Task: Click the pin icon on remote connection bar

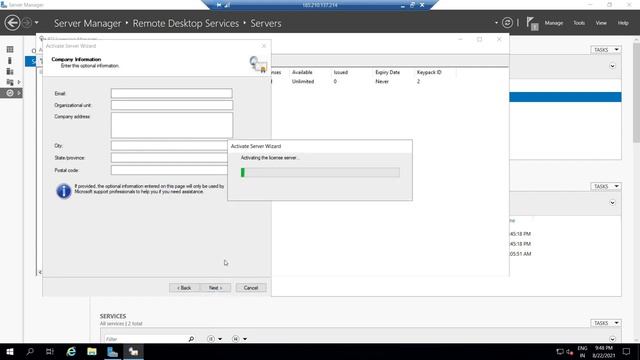Action: tap(219, 5)
